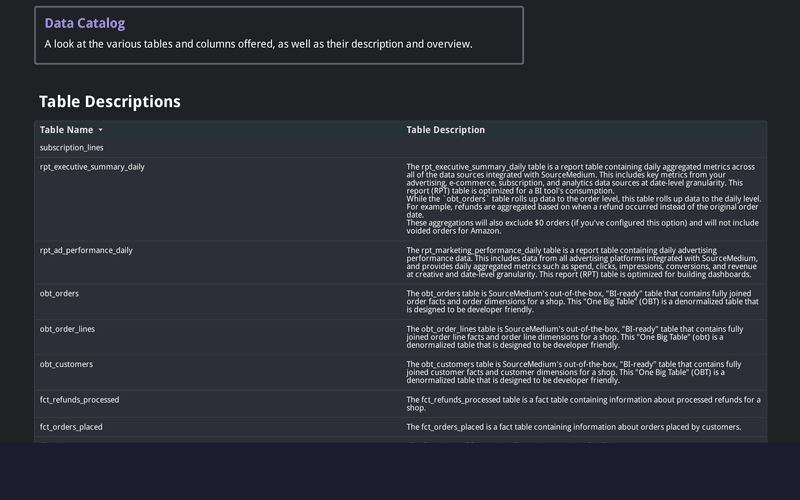Click the rpt_ad_performance_daily table name
The height and width of the screenshot is (500, 800).
tap(86, 250)
